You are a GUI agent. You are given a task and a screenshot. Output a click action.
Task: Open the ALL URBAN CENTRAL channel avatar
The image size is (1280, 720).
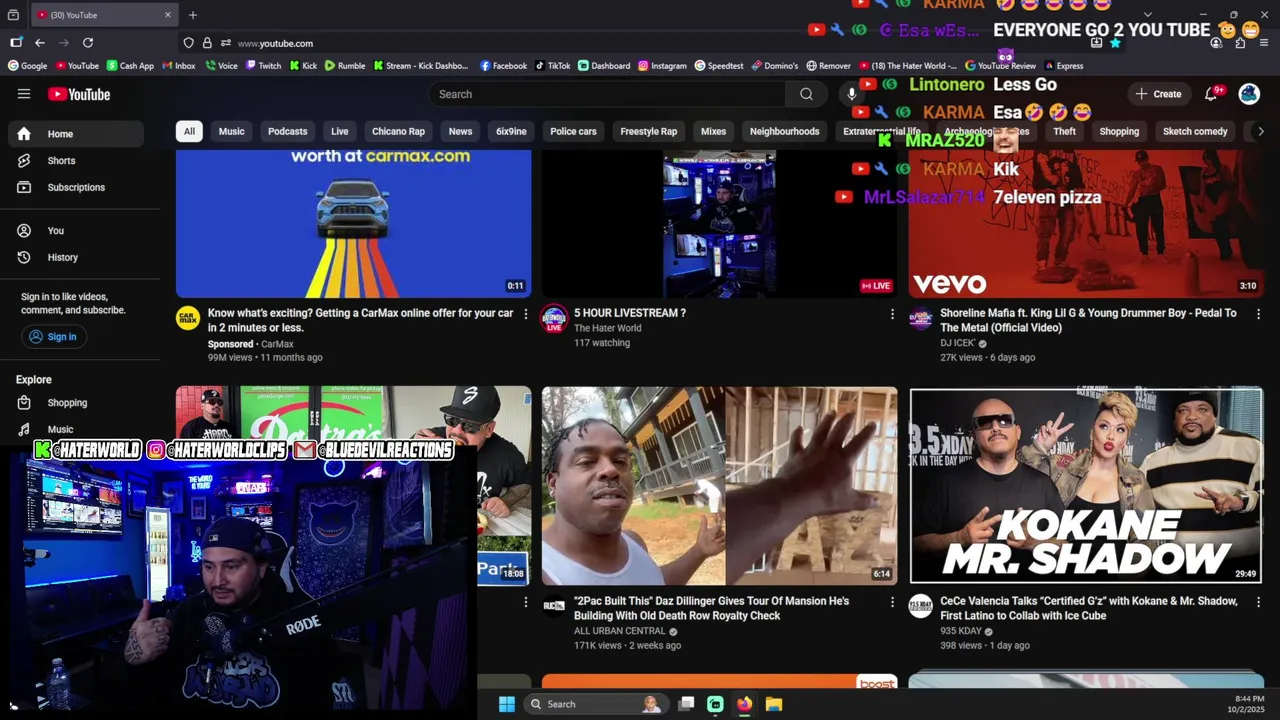click(554, 606)
